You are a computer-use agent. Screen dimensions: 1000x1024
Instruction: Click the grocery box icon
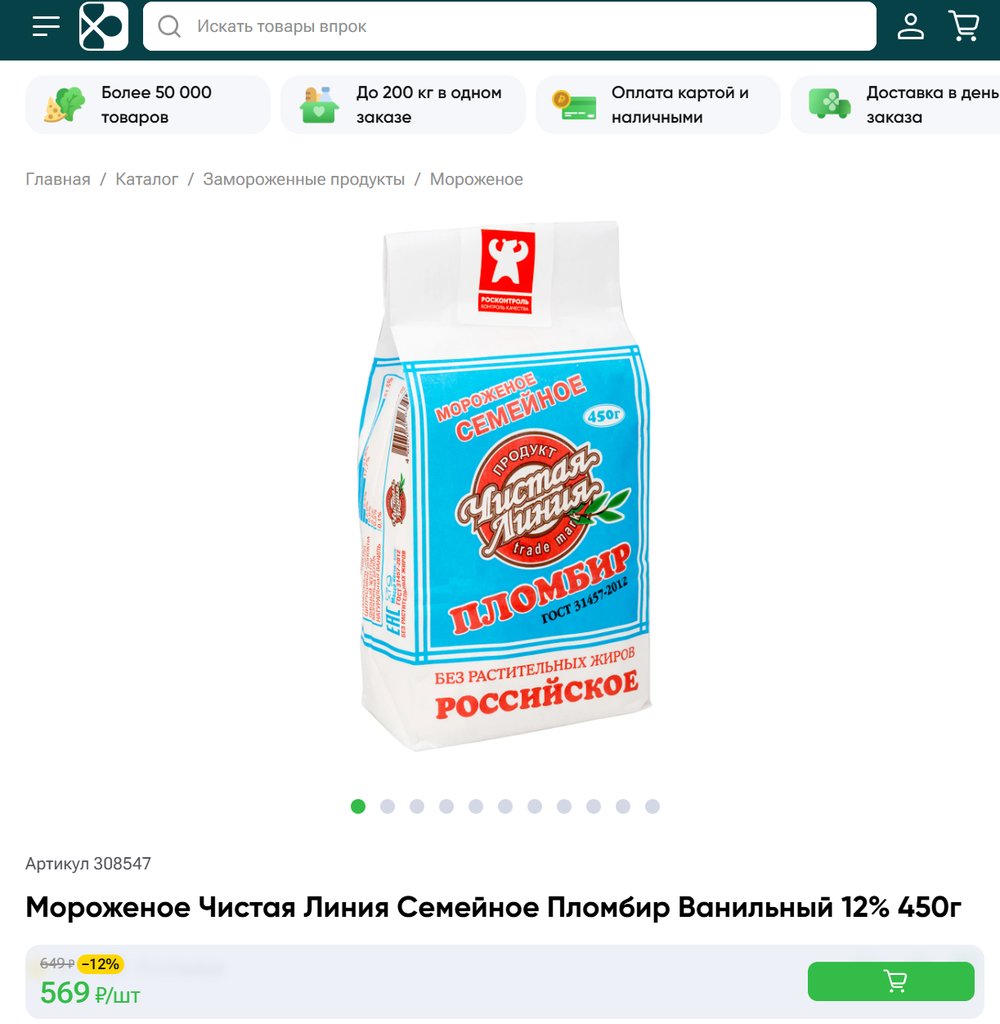[319, 104]
